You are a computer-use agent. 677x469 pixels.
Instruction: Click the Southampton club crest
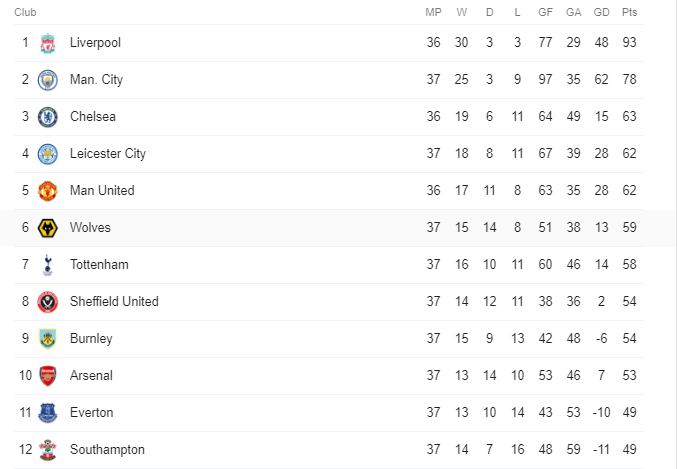click(x=47, y=450)
